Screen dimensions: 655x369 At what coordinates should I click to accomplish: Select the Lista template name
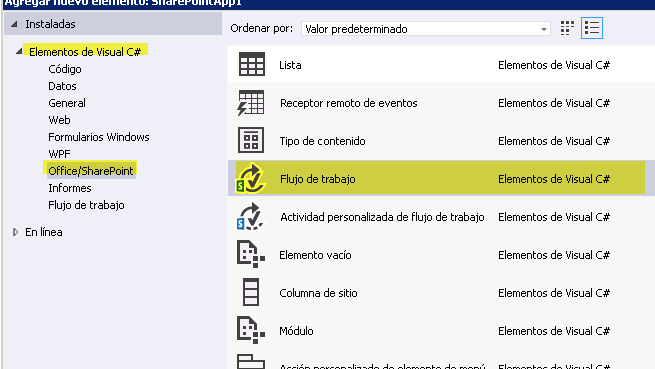pyautogui.click(x=290, y=65)
